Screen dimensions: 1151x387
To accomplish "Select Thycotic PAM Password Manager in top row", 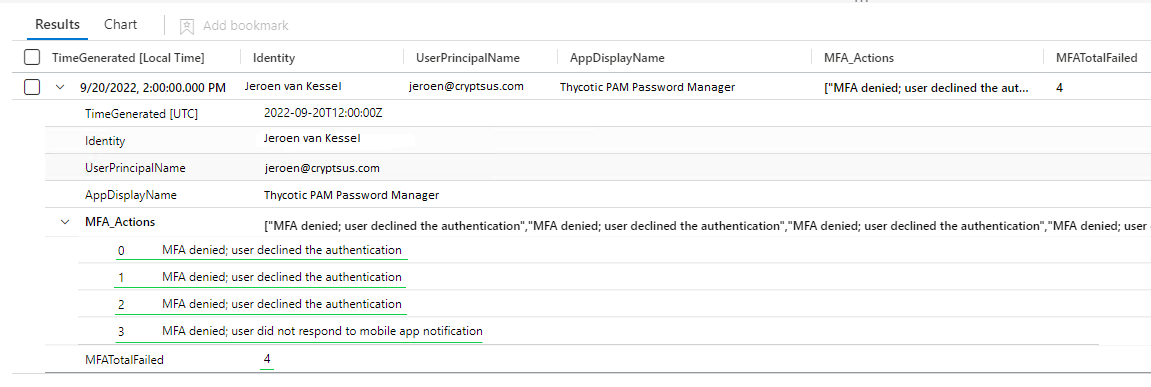I will 647,87.
